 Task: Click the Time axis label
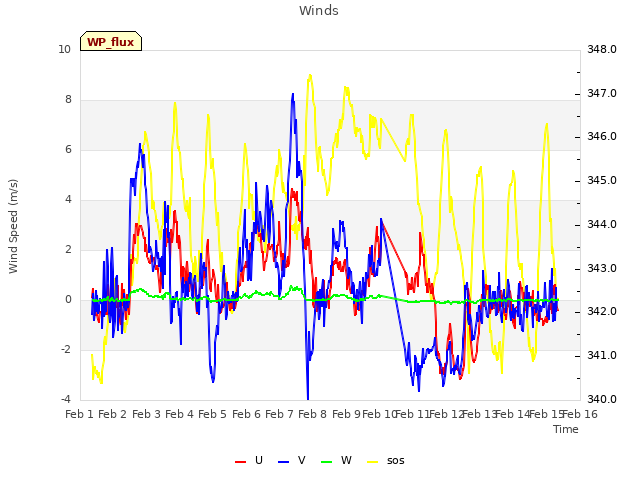(566, 429)
